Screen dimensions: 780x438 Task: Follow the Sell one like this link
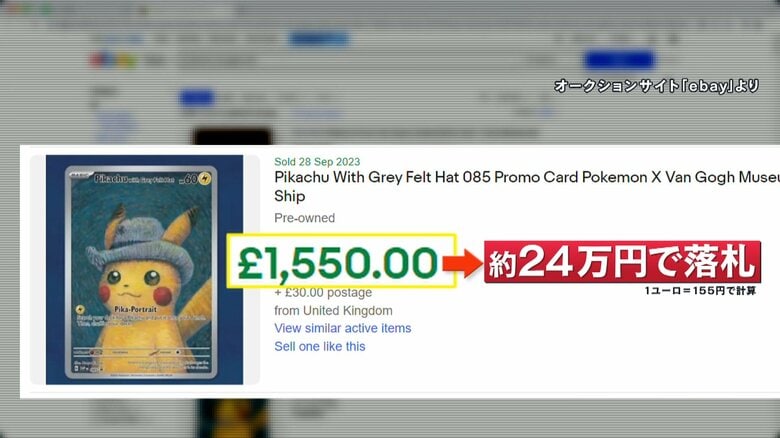[x=320, y=346]
